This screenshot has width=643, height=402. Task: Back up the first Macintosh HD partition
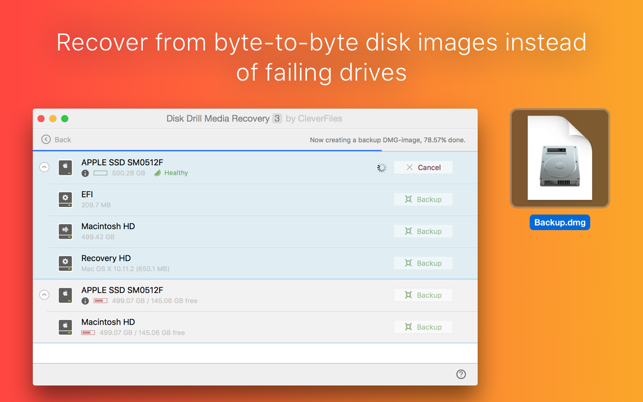coord(423,231)
